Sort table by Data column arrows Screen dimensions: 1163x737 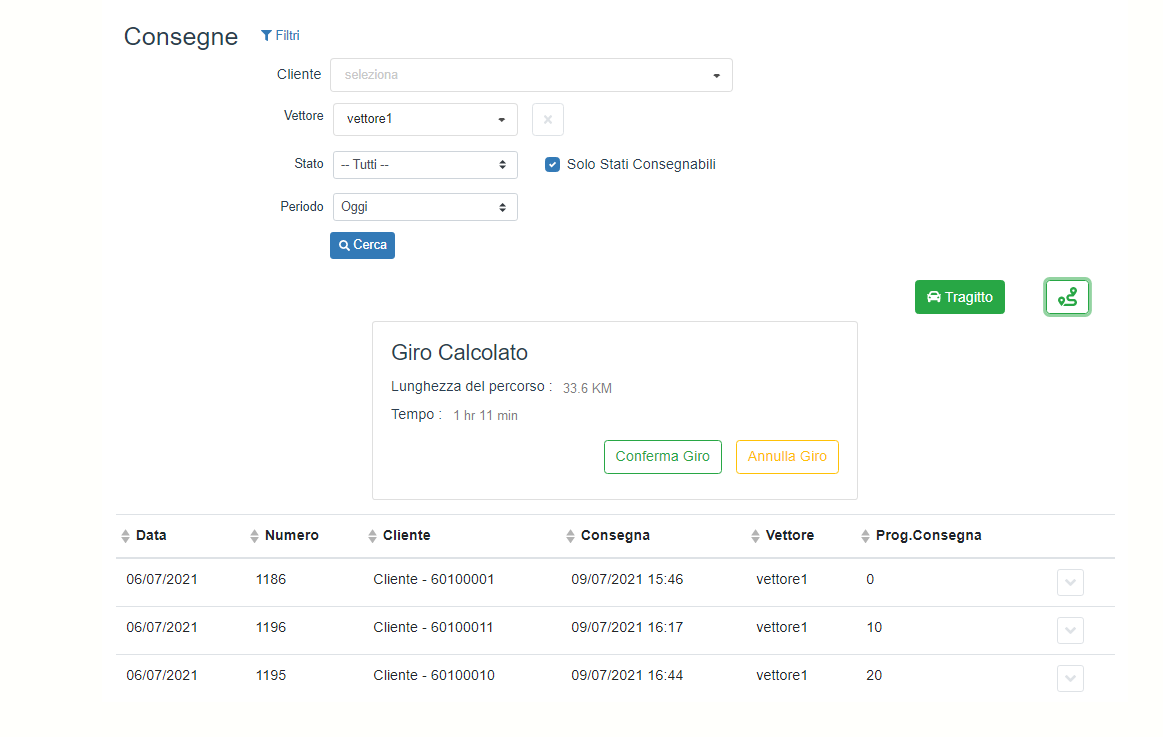[126, 536]
